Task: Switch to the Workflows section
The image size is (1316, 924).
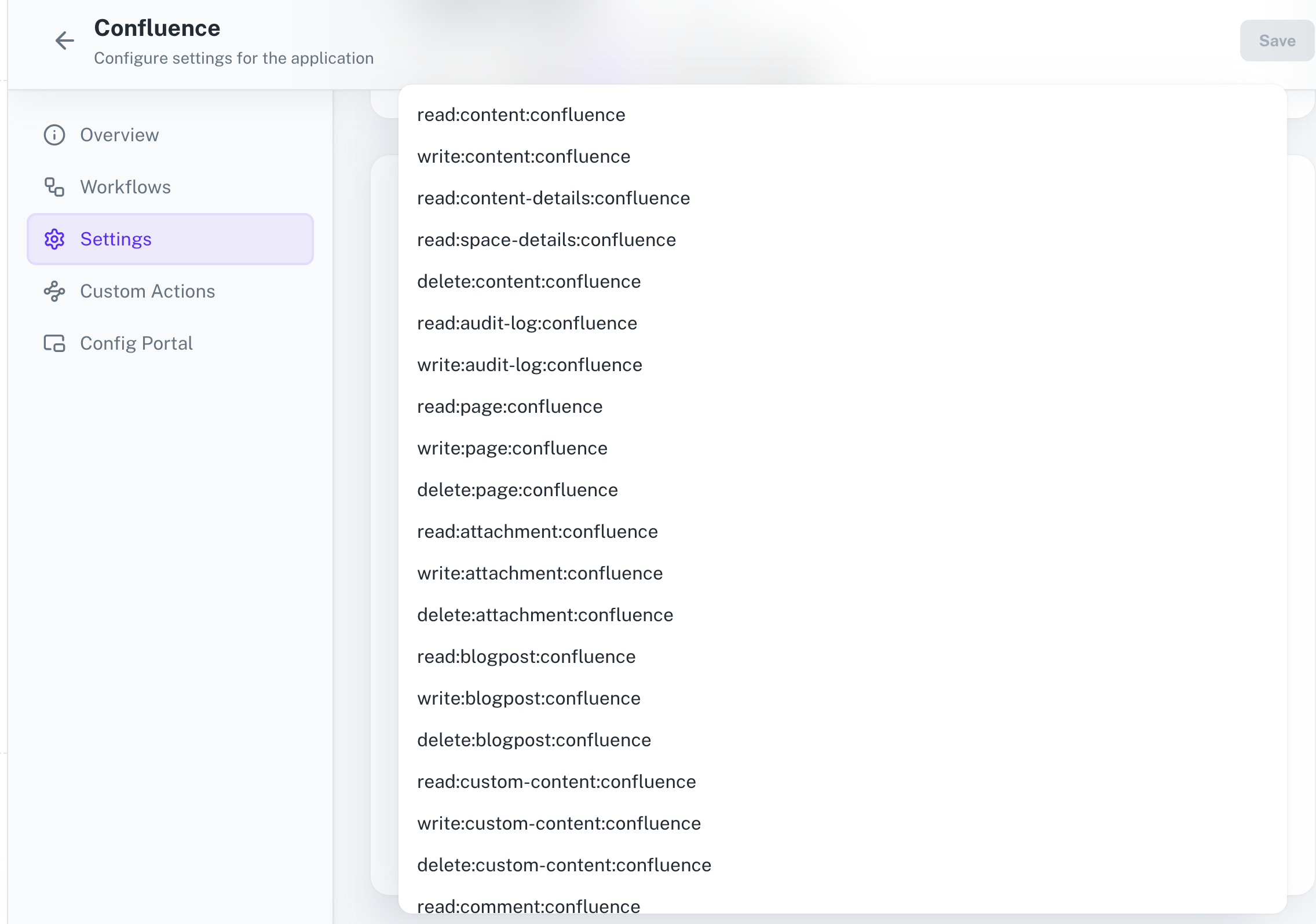Action: [x=125, y=187]
